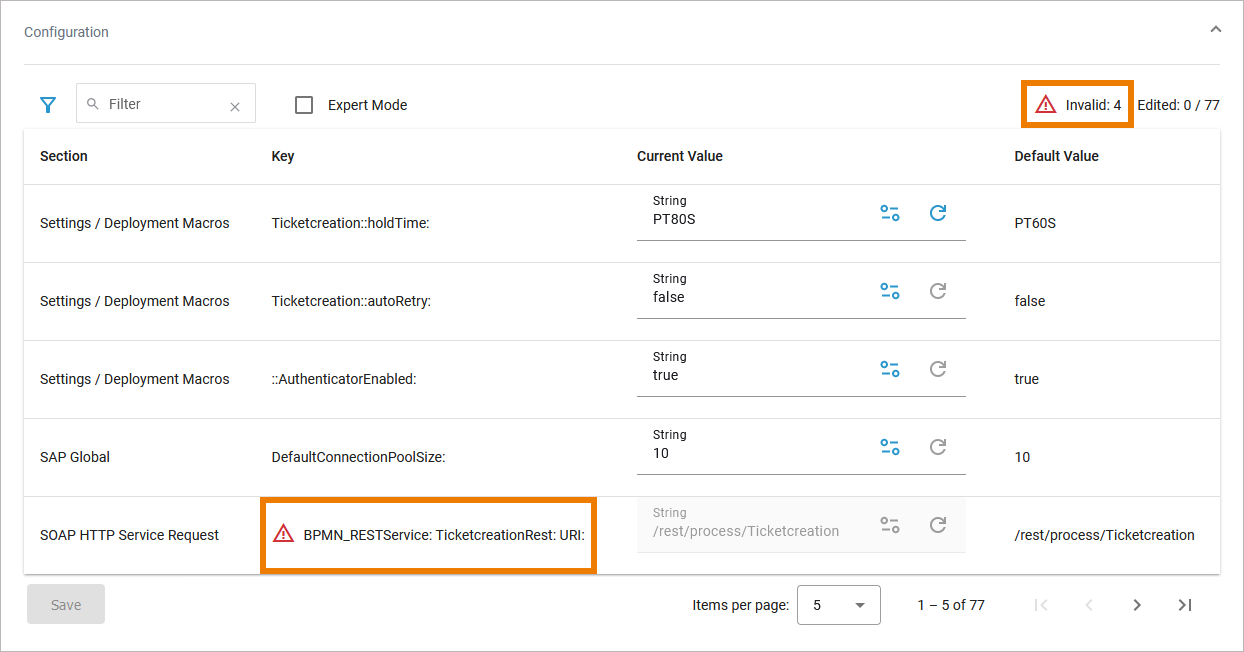Screen dimensions: 1244x652
Task: Click the Key column header
Action: [x=283, y=156]
